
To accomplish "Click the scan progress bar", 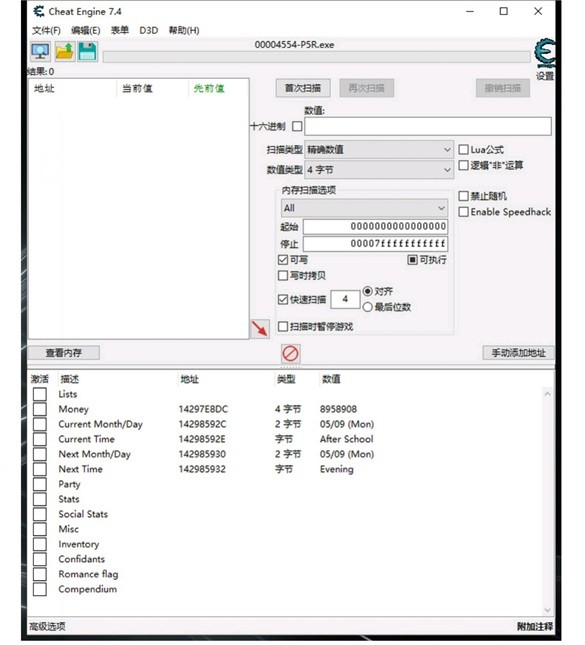I will click(316, 57).
